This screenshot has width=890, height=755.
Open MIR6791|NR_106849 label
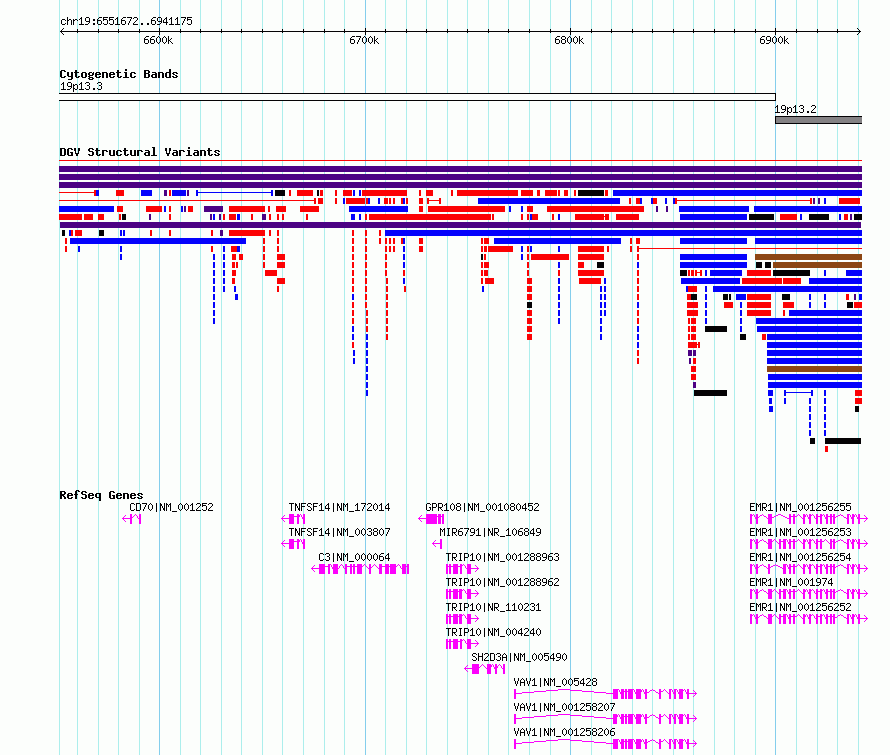(490, 532)
